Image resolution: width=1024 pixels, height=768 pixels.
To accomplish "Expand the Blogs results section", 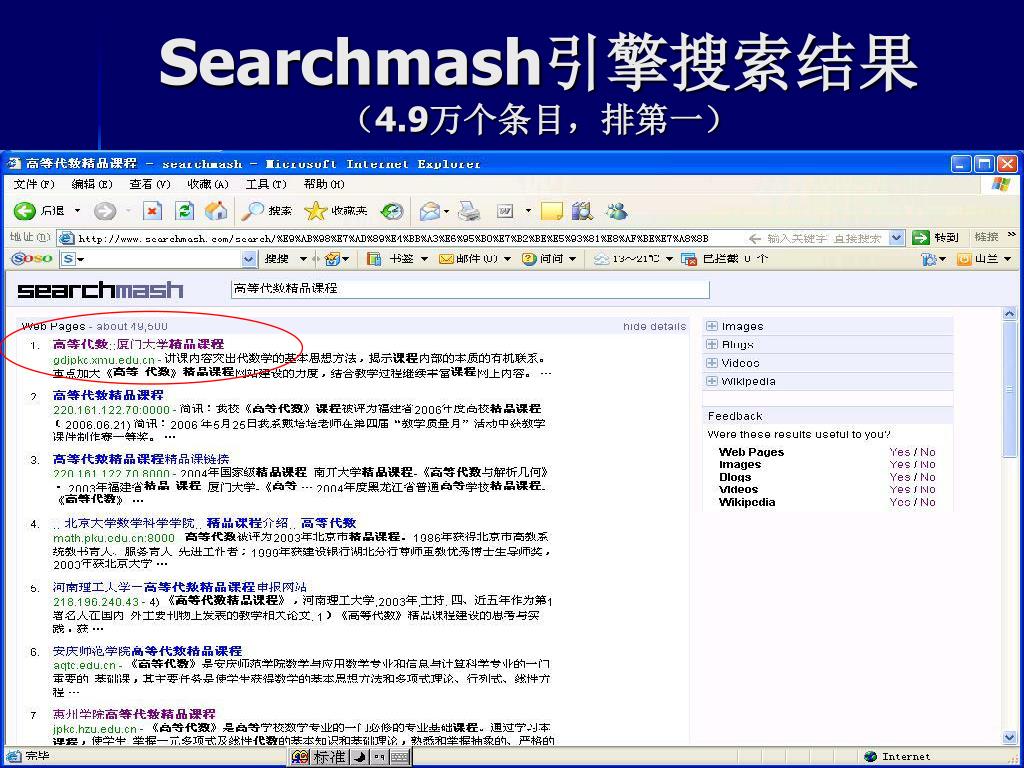I will coord(712,344).
